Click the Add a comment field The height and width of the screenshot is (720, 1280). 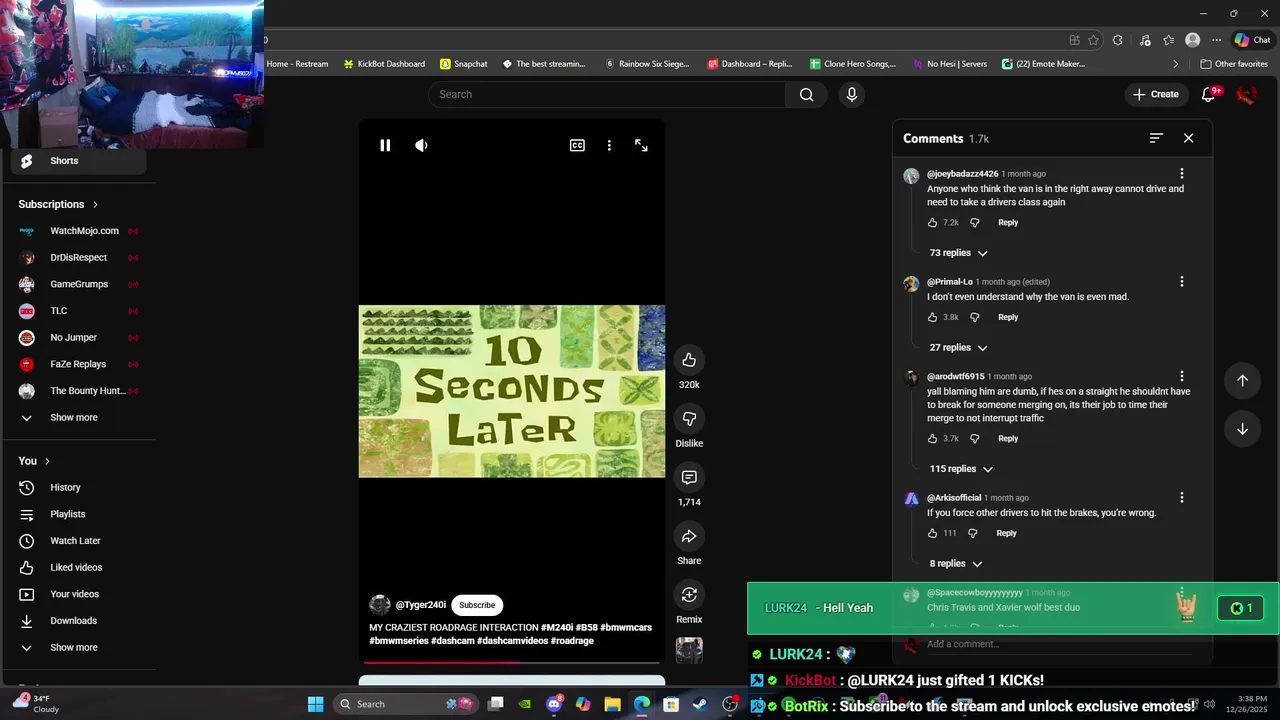pos(1058,645)
